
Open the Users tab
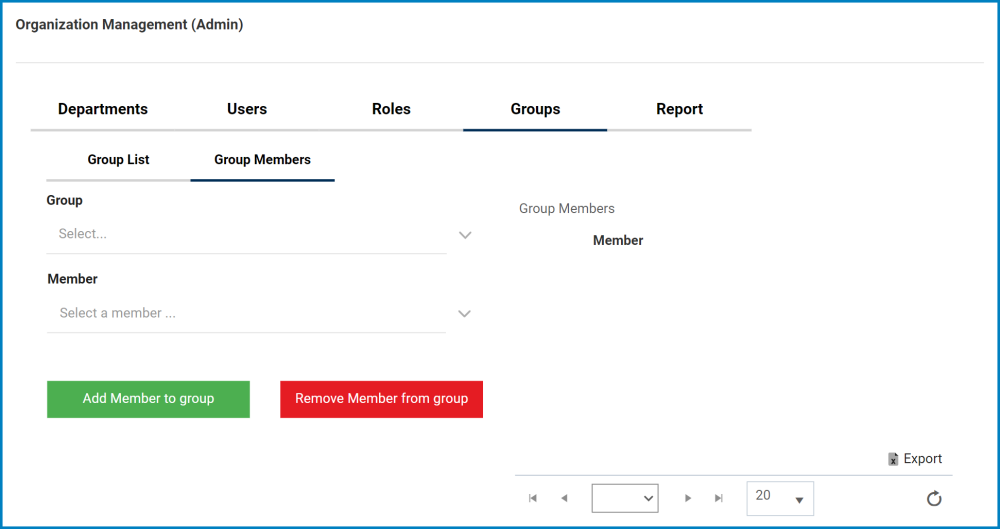[247, 109]
